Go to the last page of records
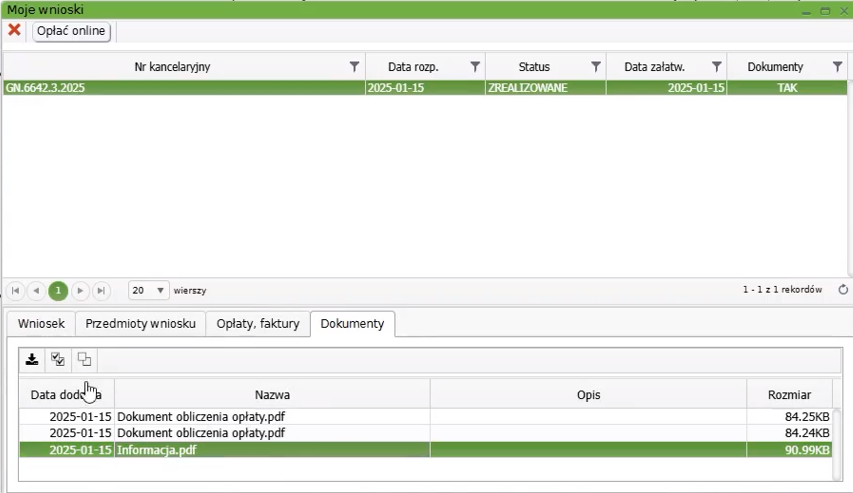The height and width of the screenshot is (493, 853). click(101, 291)
